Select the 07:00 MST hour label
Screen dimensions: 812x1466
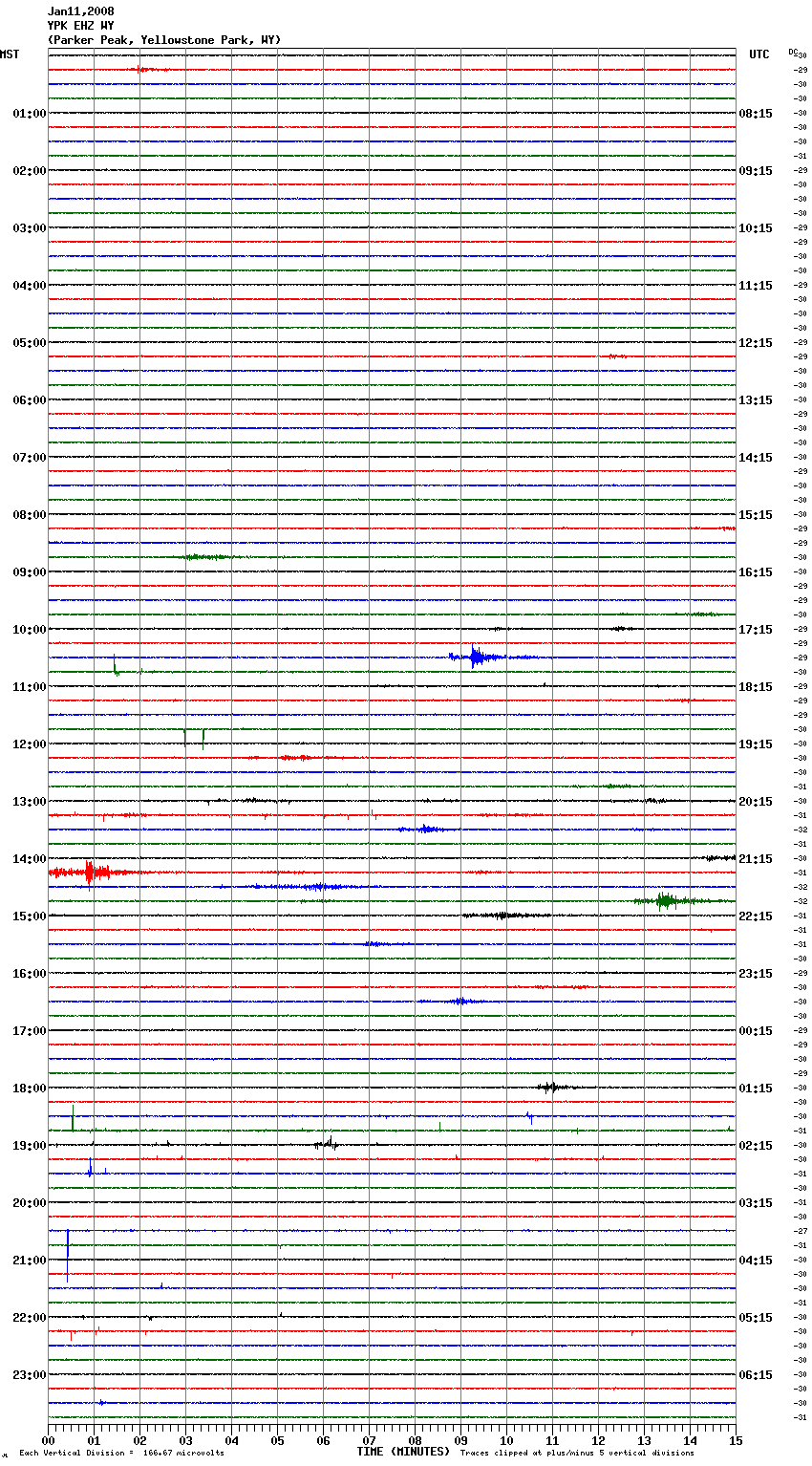(x=30, y=458)
